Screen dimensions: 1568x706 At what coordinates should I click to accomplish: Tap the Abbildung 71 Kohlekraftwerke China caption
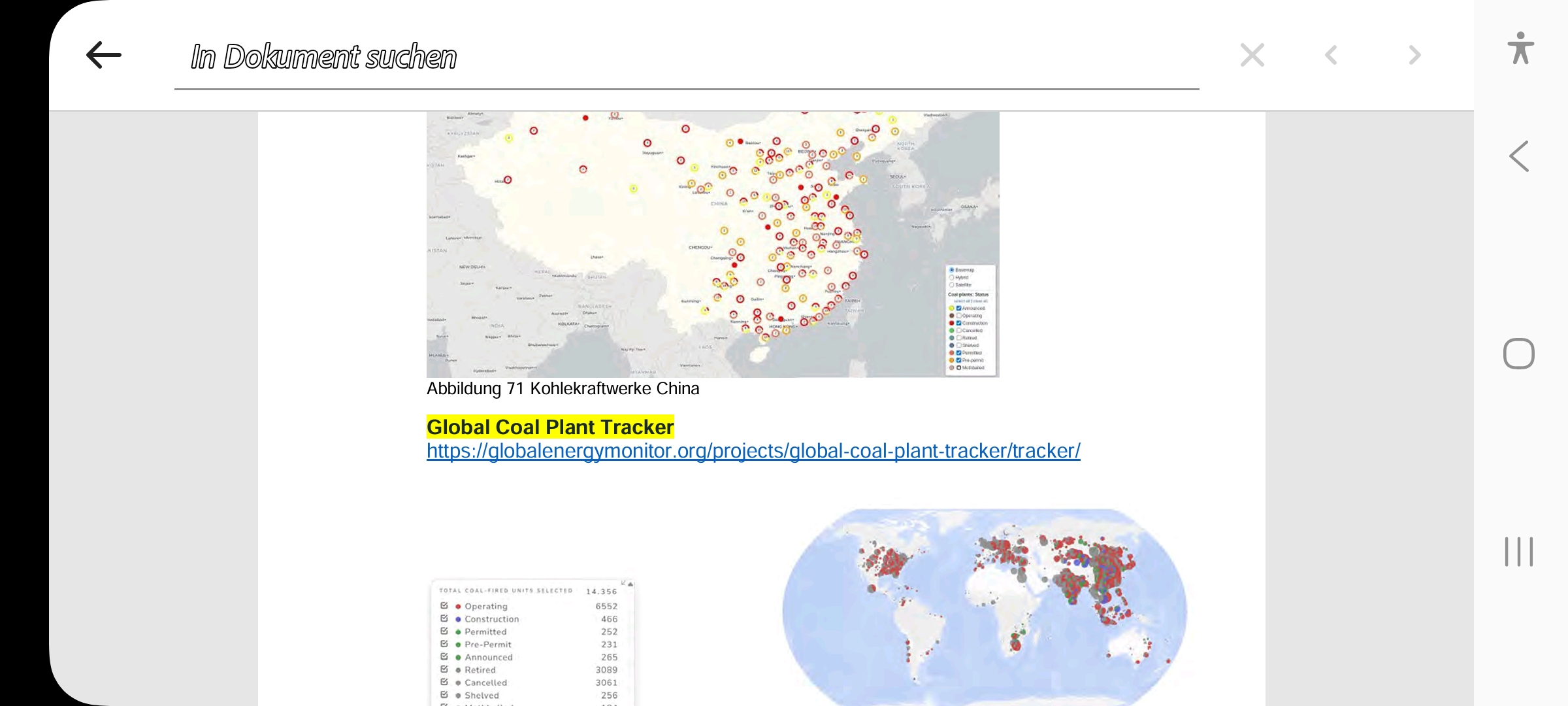pyautogui.click(x=563, y=389)
